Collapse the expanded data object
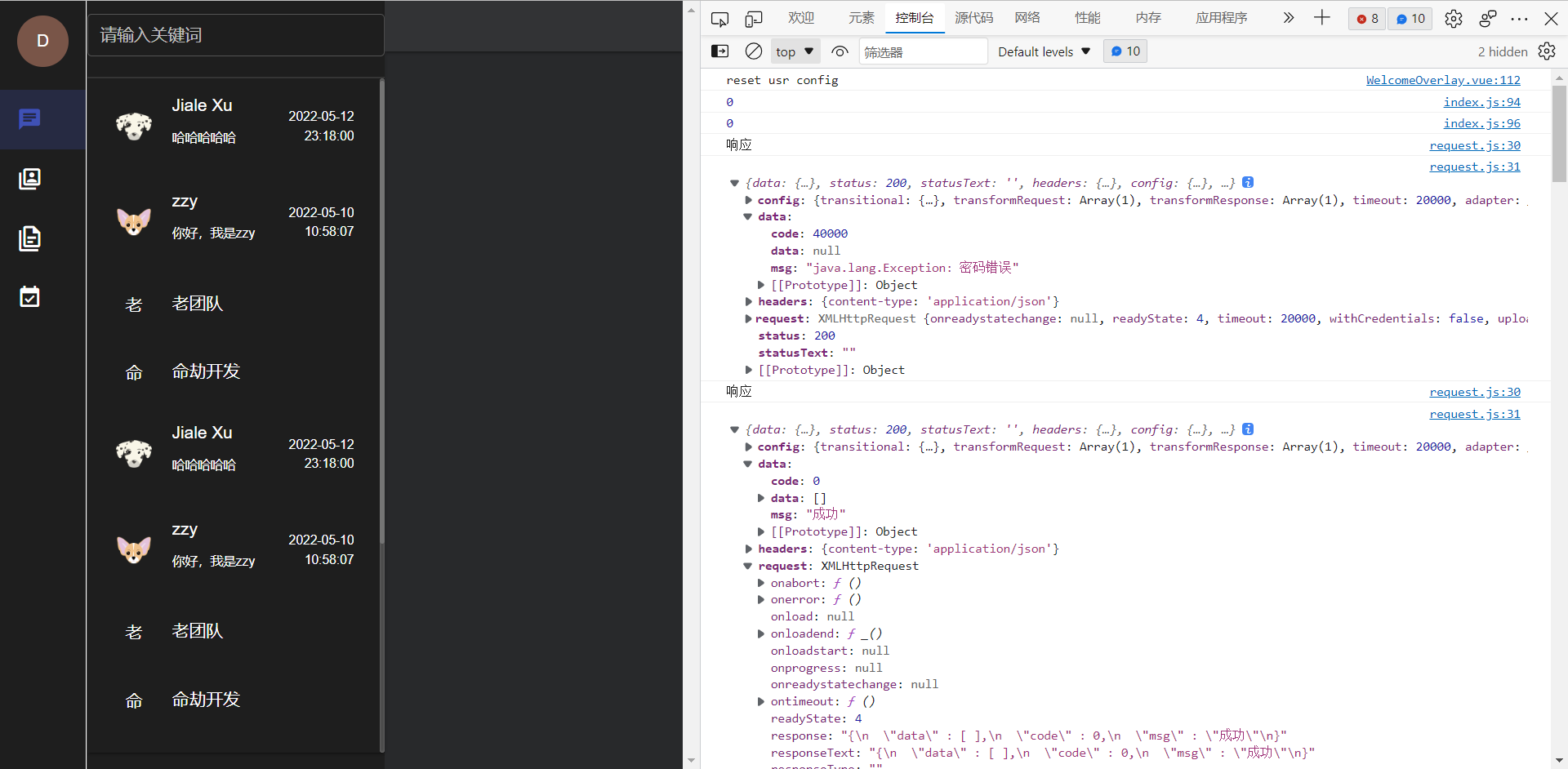1568x769 pixels. point(747,216)
